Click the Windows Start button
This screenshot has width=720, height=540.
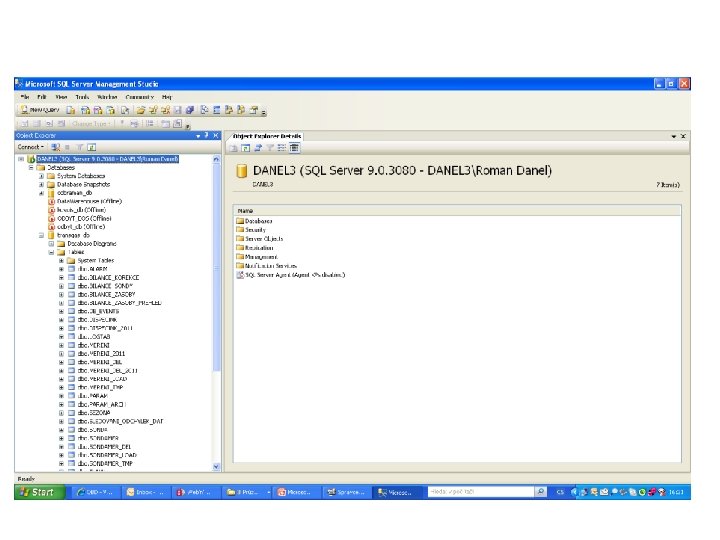pyautogui.click(x=40, y=492)
